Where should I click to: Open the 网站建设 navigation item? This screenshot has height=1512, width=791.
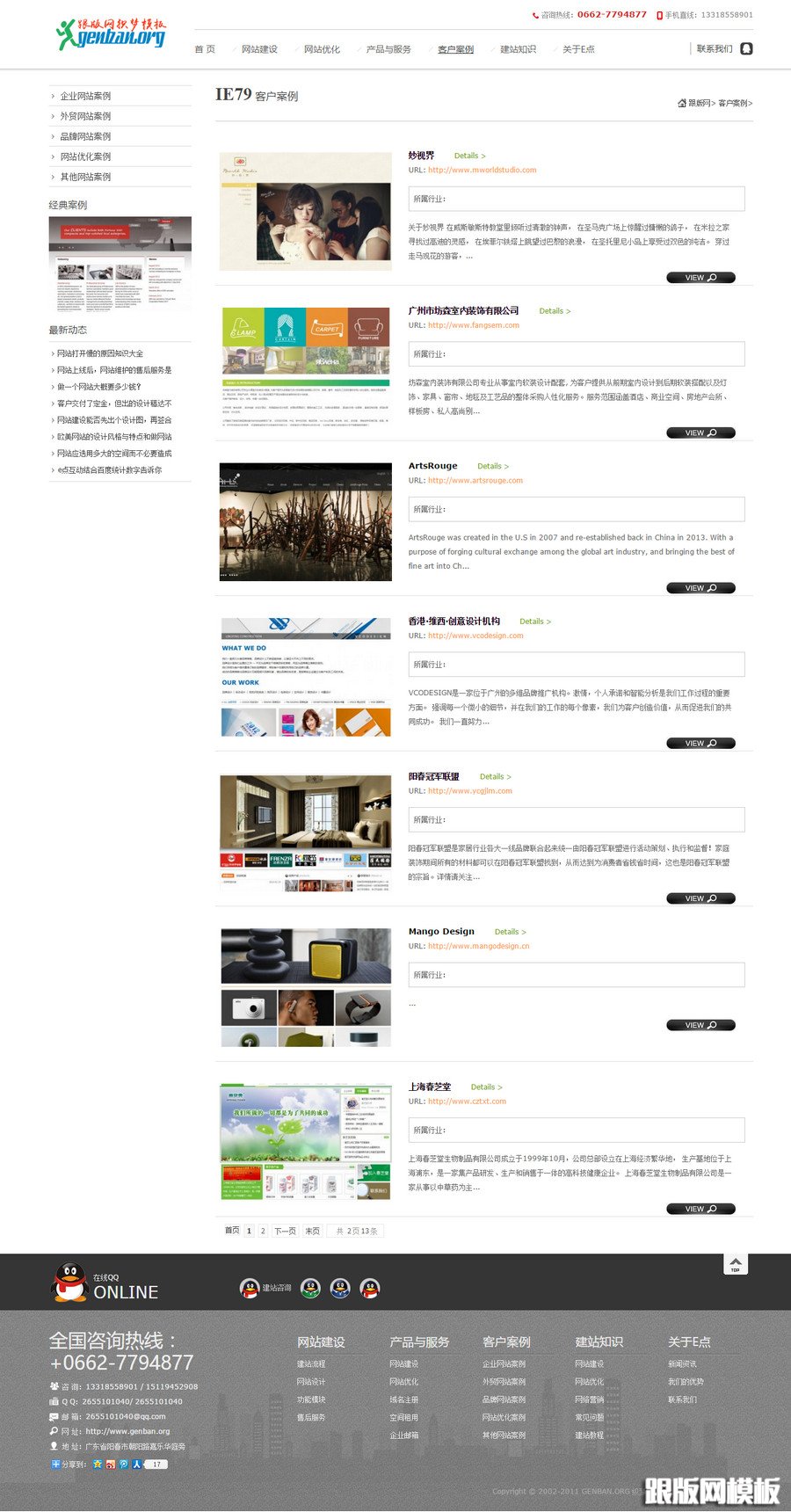259,49
